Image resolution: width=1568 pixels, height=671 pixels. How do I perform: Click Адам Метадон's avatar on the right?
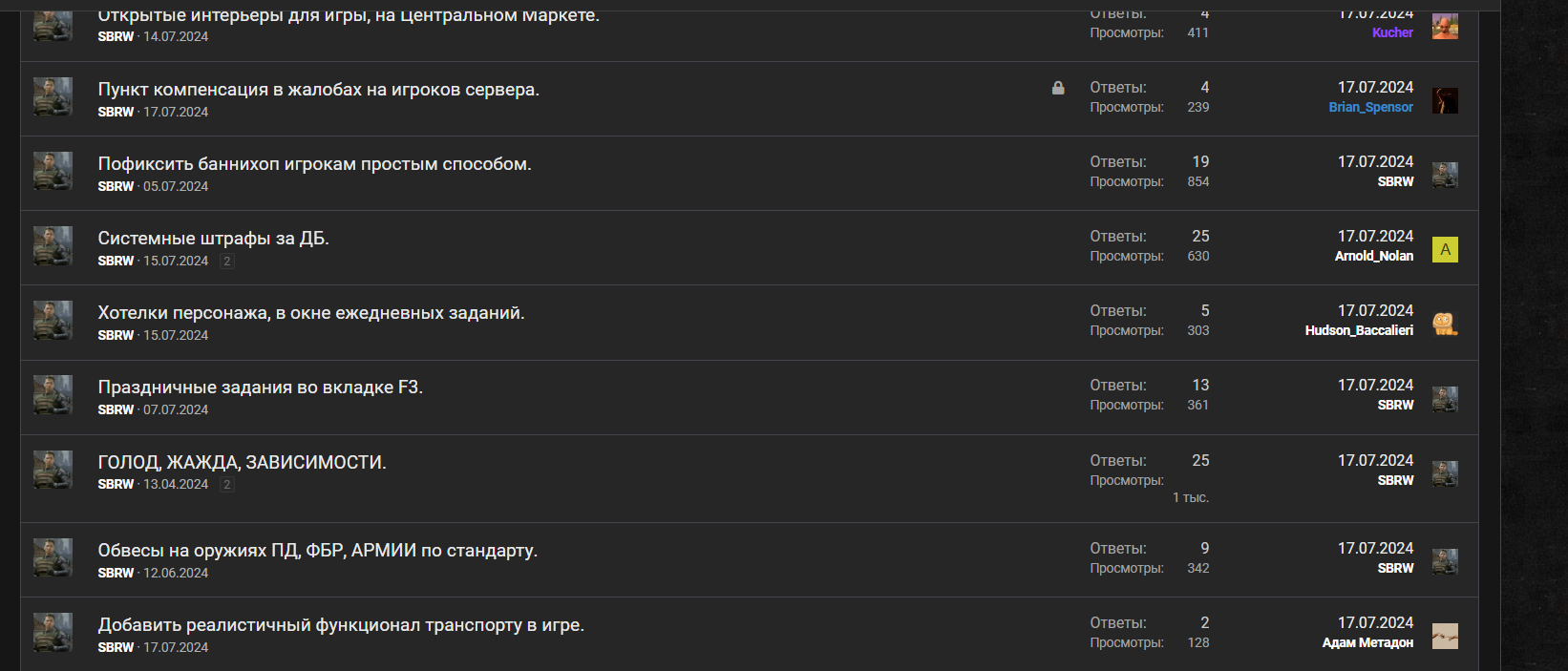click(x=1445, y=636)
